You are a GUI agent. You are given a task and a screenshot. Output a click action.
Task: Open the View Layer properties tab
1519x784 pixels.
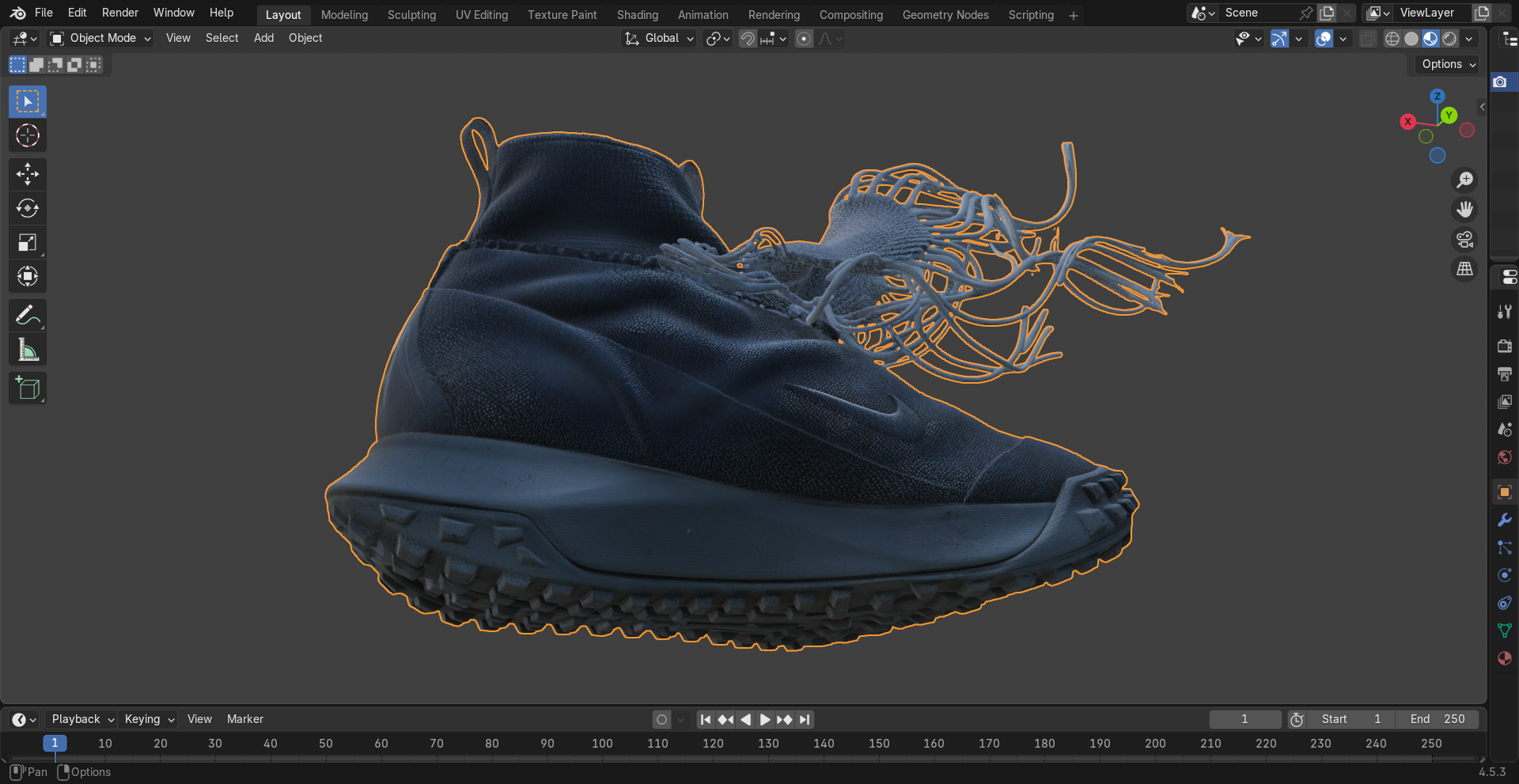pos(1505,401)
